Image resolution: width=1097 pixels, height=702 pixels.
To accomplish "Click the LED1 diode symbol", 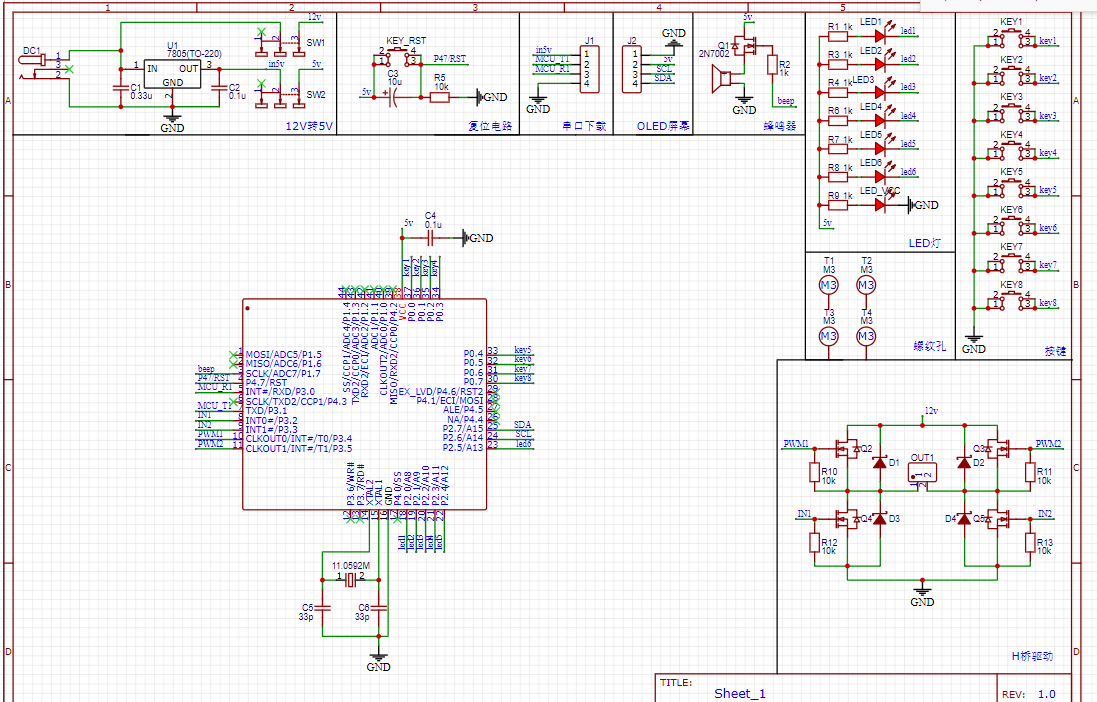I will [x=881, y=36].
